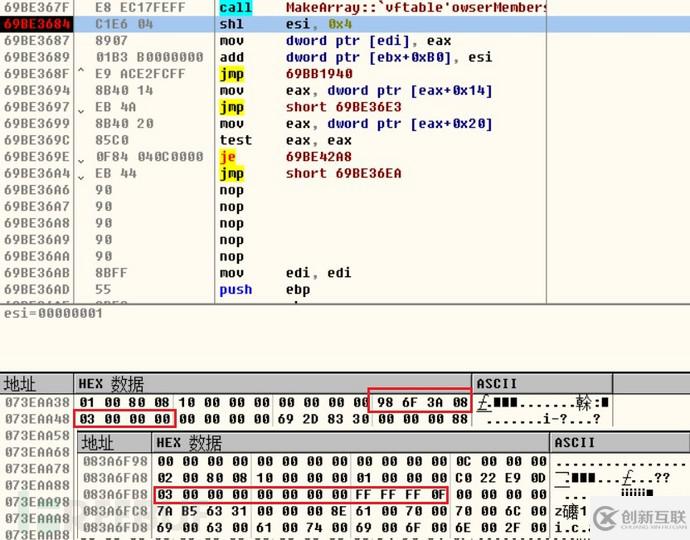
Task: Select address 69BE3697
Action: (x=37, y=107)
